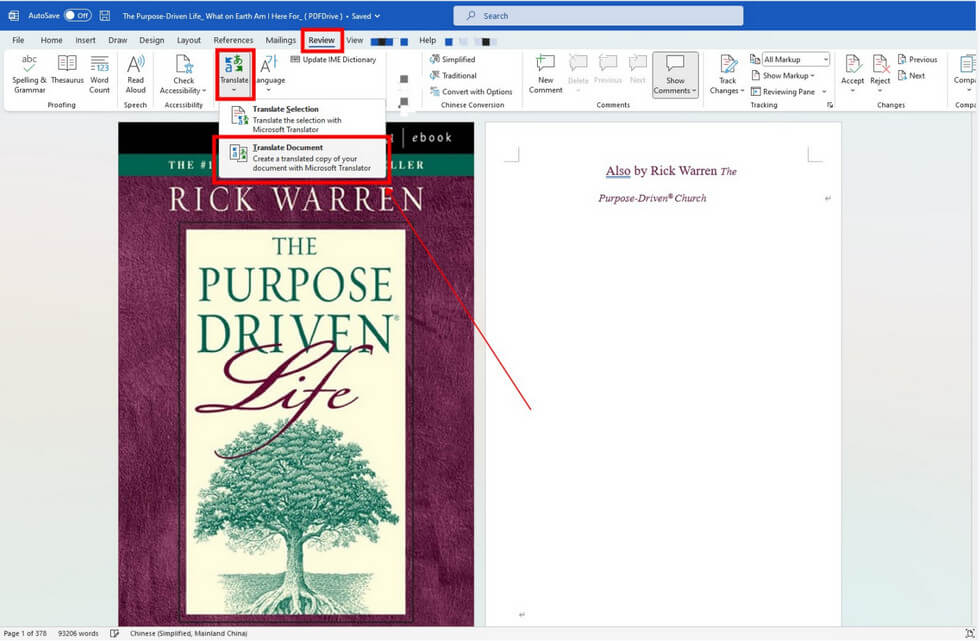The height and width of the screenshot is (641, 980).
Task: Click Update IME Dictionary button
Action: point(333,60)
